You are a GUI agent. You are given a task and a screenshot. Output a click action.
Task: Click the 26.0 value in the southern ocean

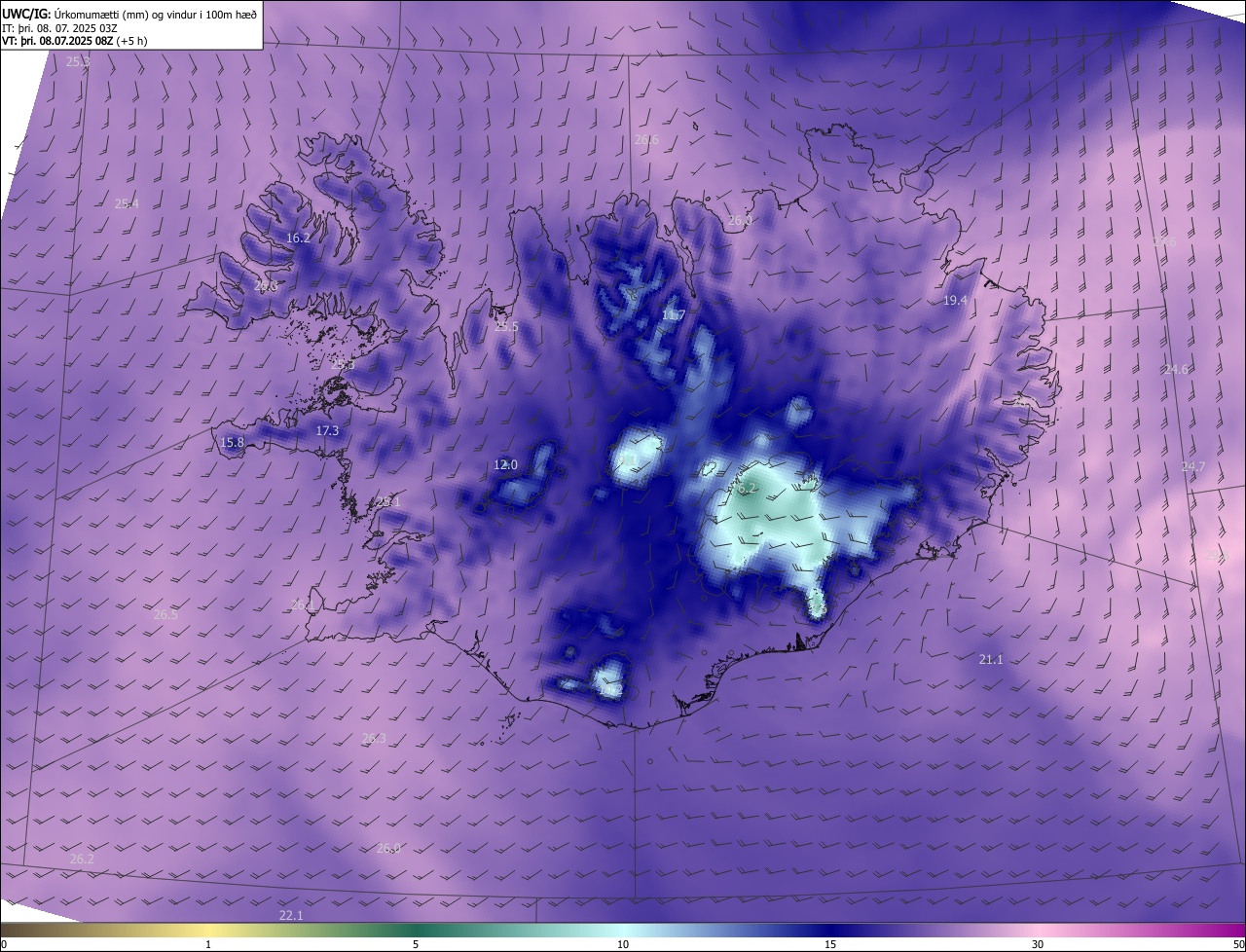click(387, 848)
